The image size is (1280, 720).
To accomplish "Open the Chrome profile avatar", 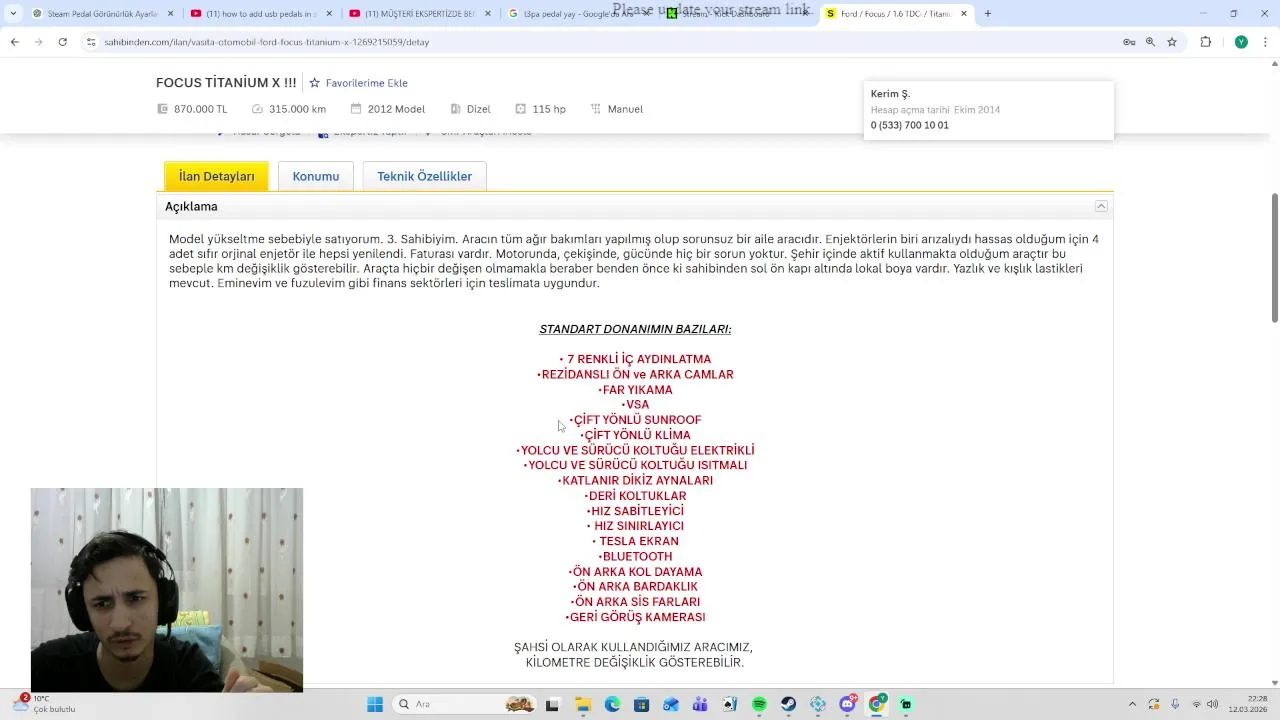I will pos(1241,42).
